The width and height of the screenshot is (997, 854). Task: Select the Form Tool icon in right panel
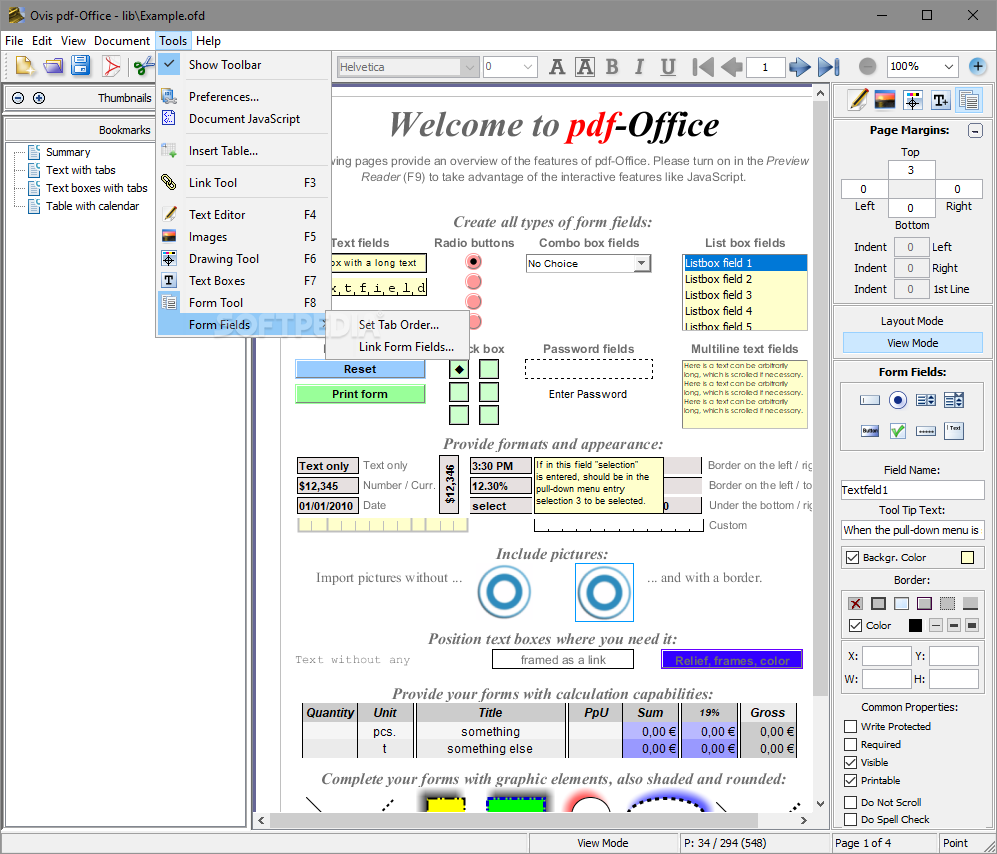[x=968, y=100]
